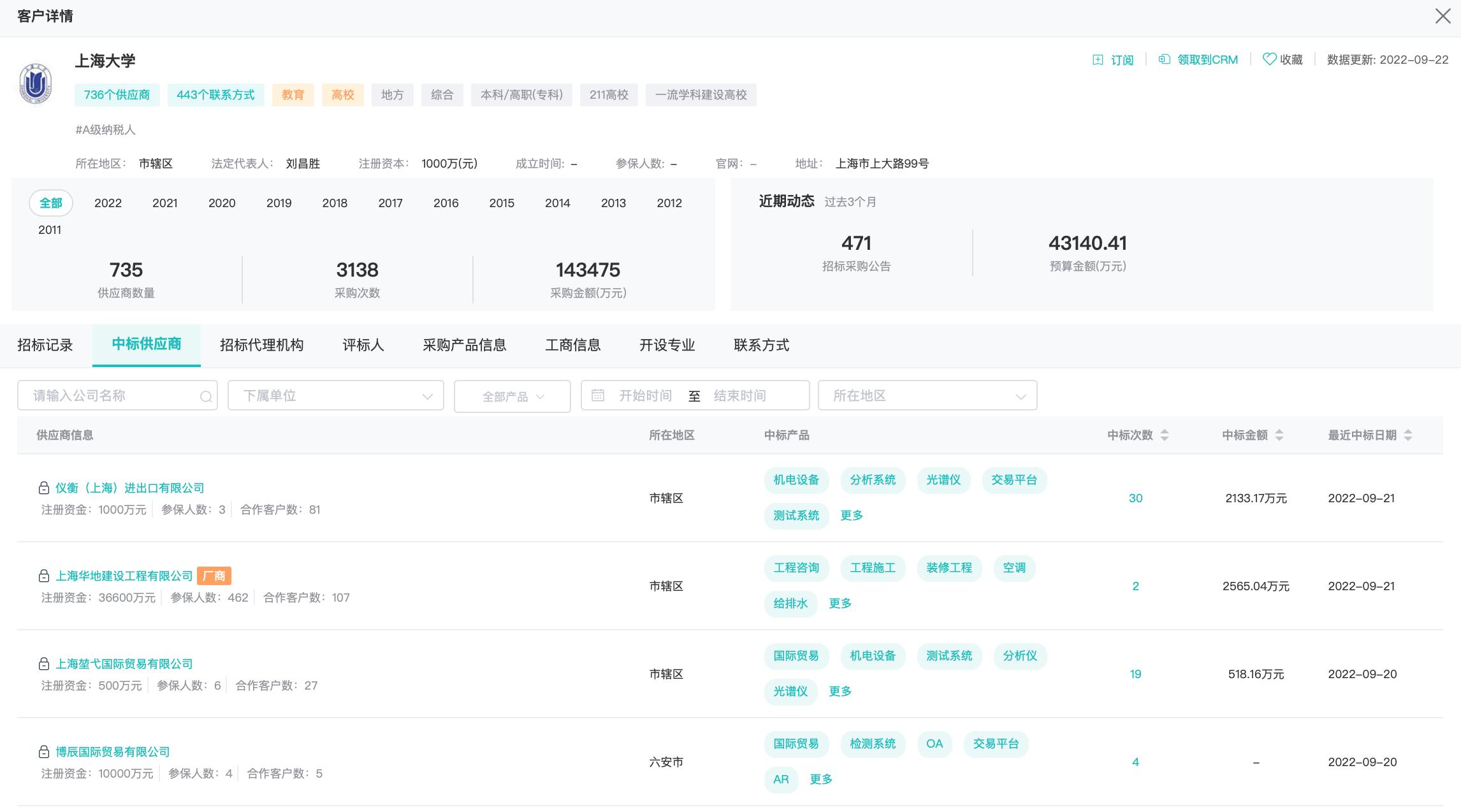Click lock icon beside 仪衡（上海）进出口有限公司

44,488
